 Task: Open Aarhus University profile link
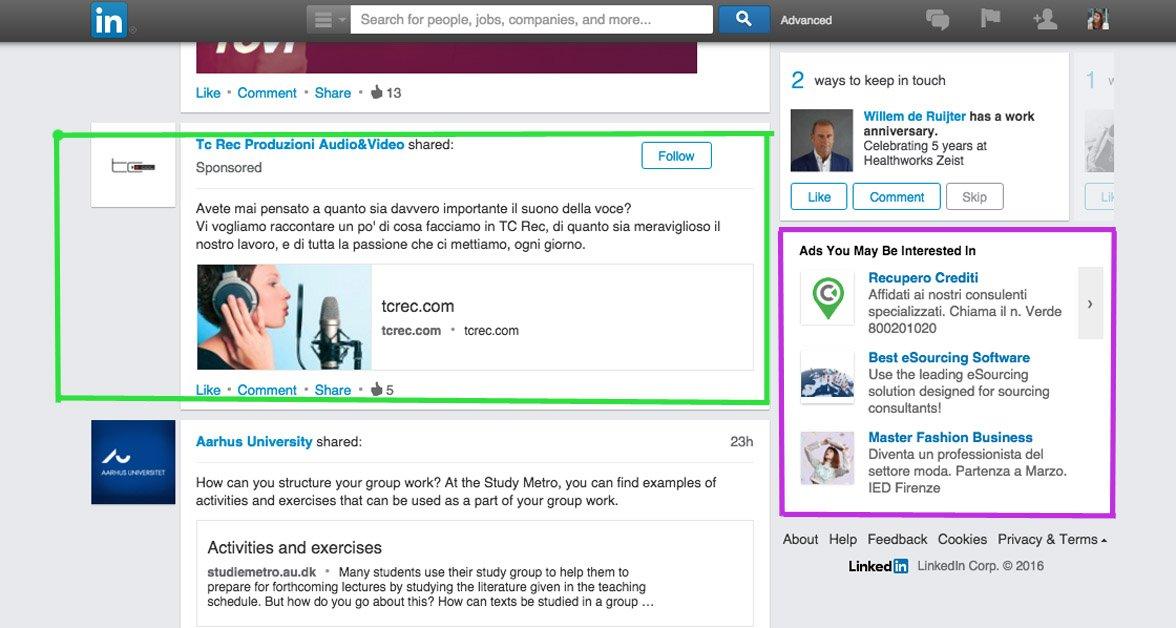254,442
